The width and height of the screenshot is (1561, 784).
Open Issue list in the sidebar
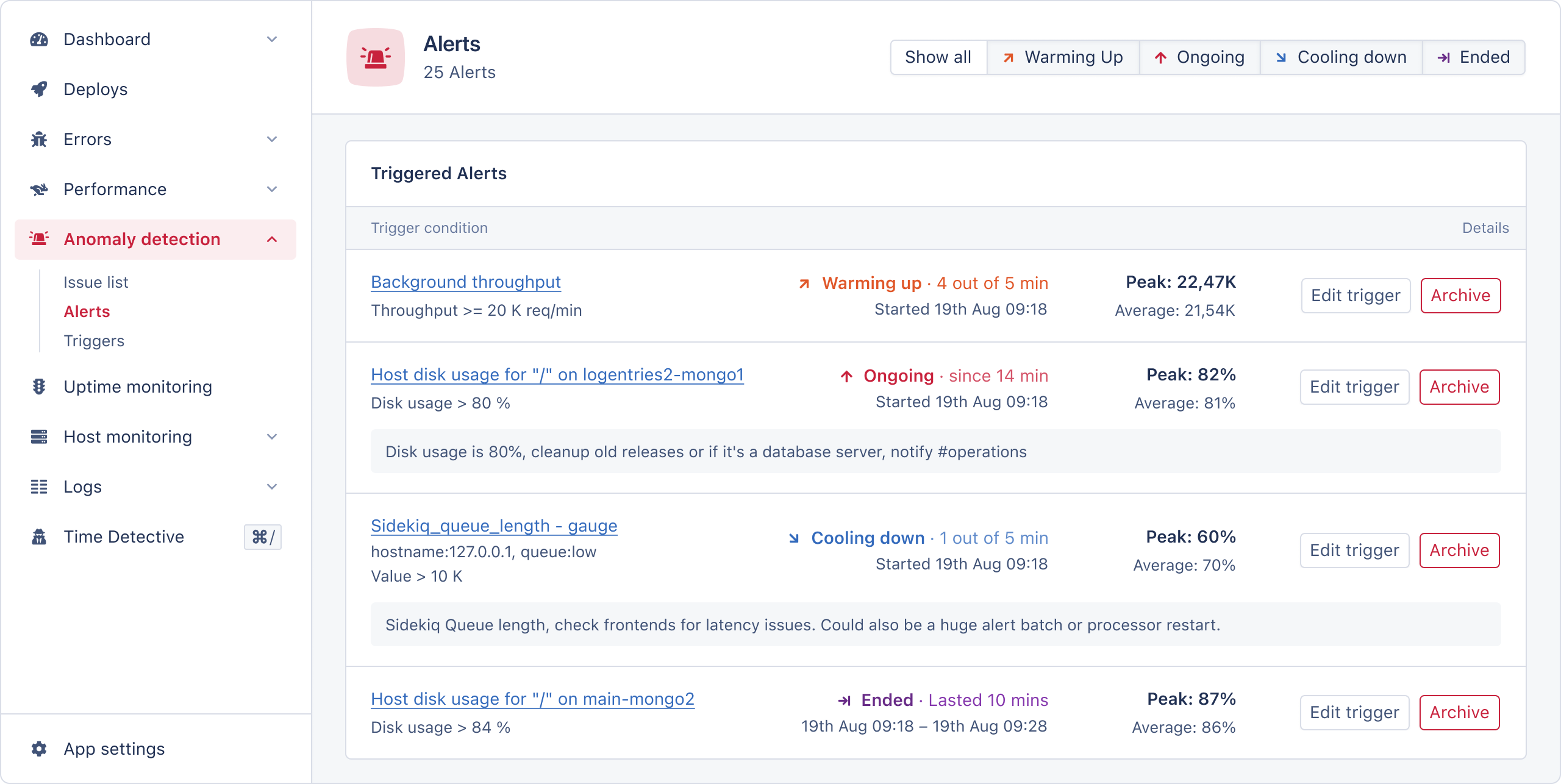[96, 282]
